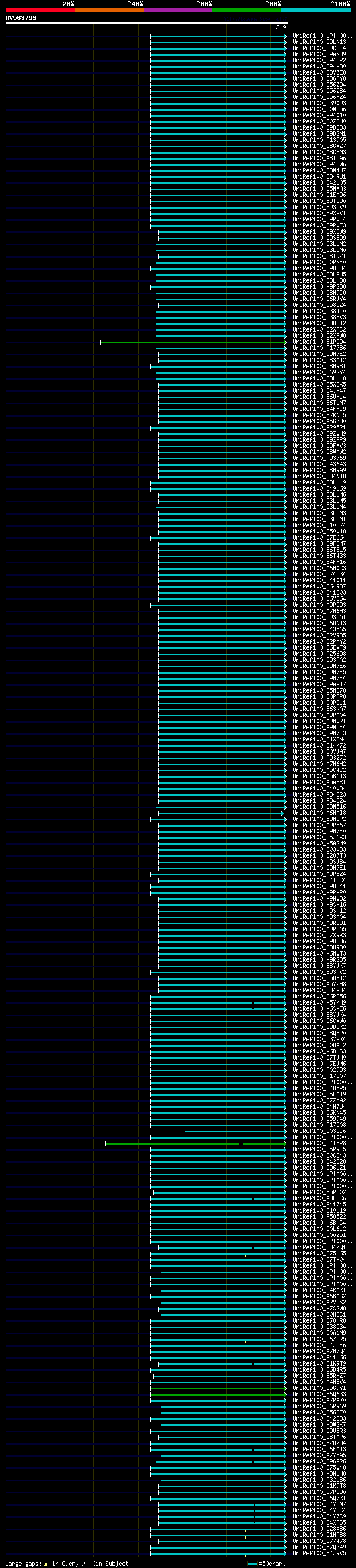Click the white query sequence bar
The height and width of the screenshot is (1568, 356).
(147, 23)
